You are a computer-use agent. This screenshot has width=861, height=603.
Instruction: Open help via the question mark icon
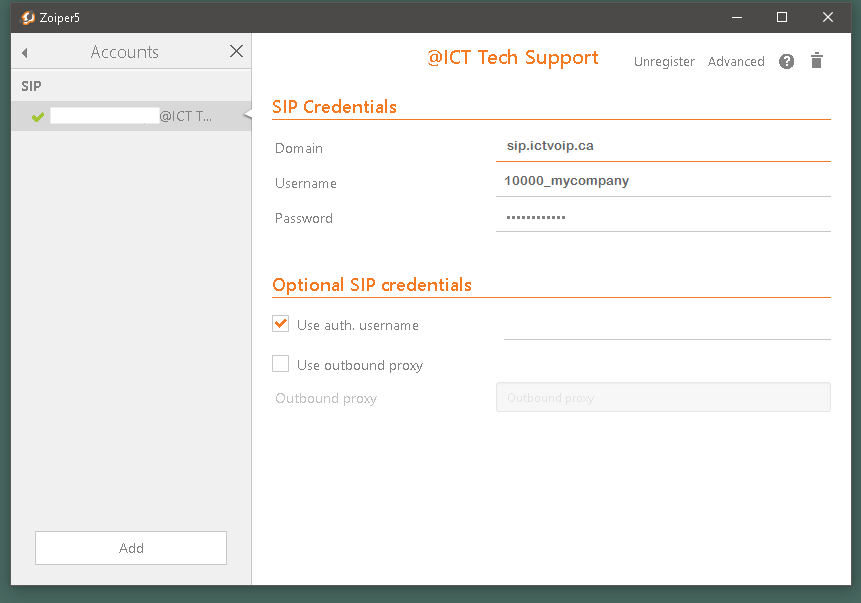[x=786, y=61]
